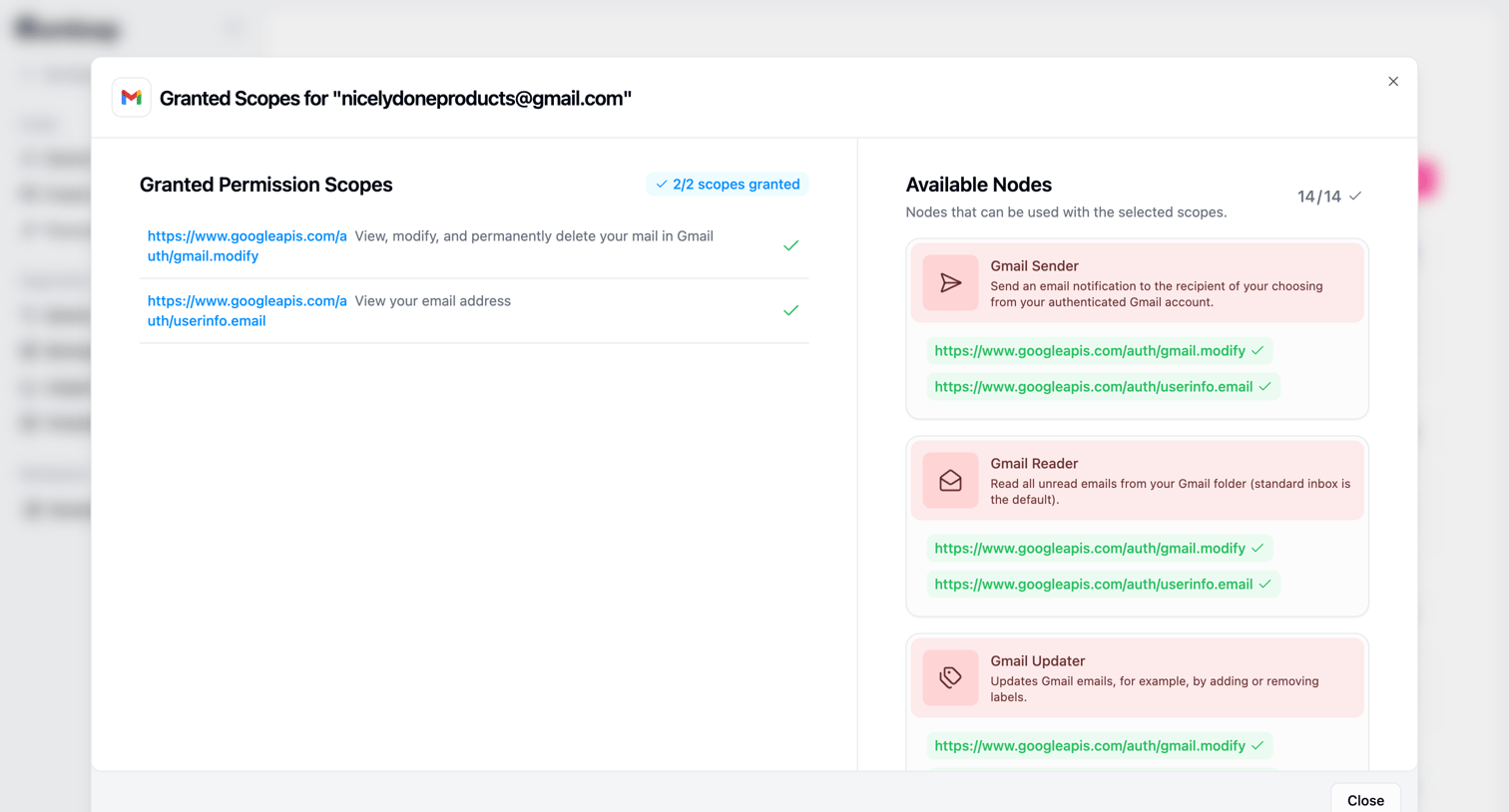This screenshot has height=812, width=1509.
Task: Click the Close button at bottom
Action: [x=1365, y=800]
